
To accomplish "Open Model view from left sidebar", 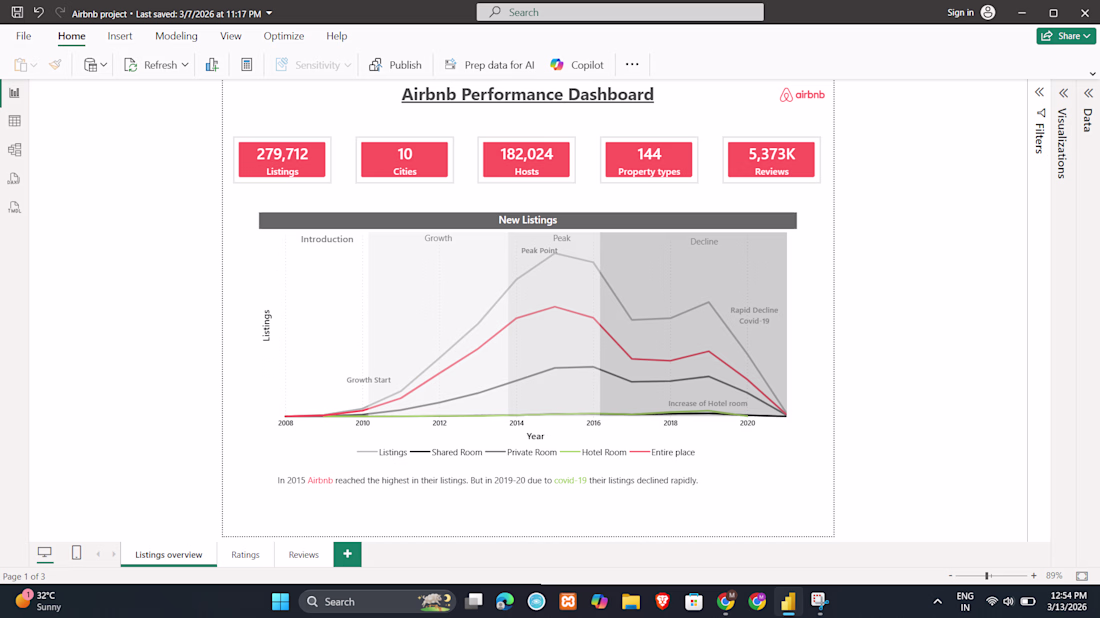I will click(14, 150).
